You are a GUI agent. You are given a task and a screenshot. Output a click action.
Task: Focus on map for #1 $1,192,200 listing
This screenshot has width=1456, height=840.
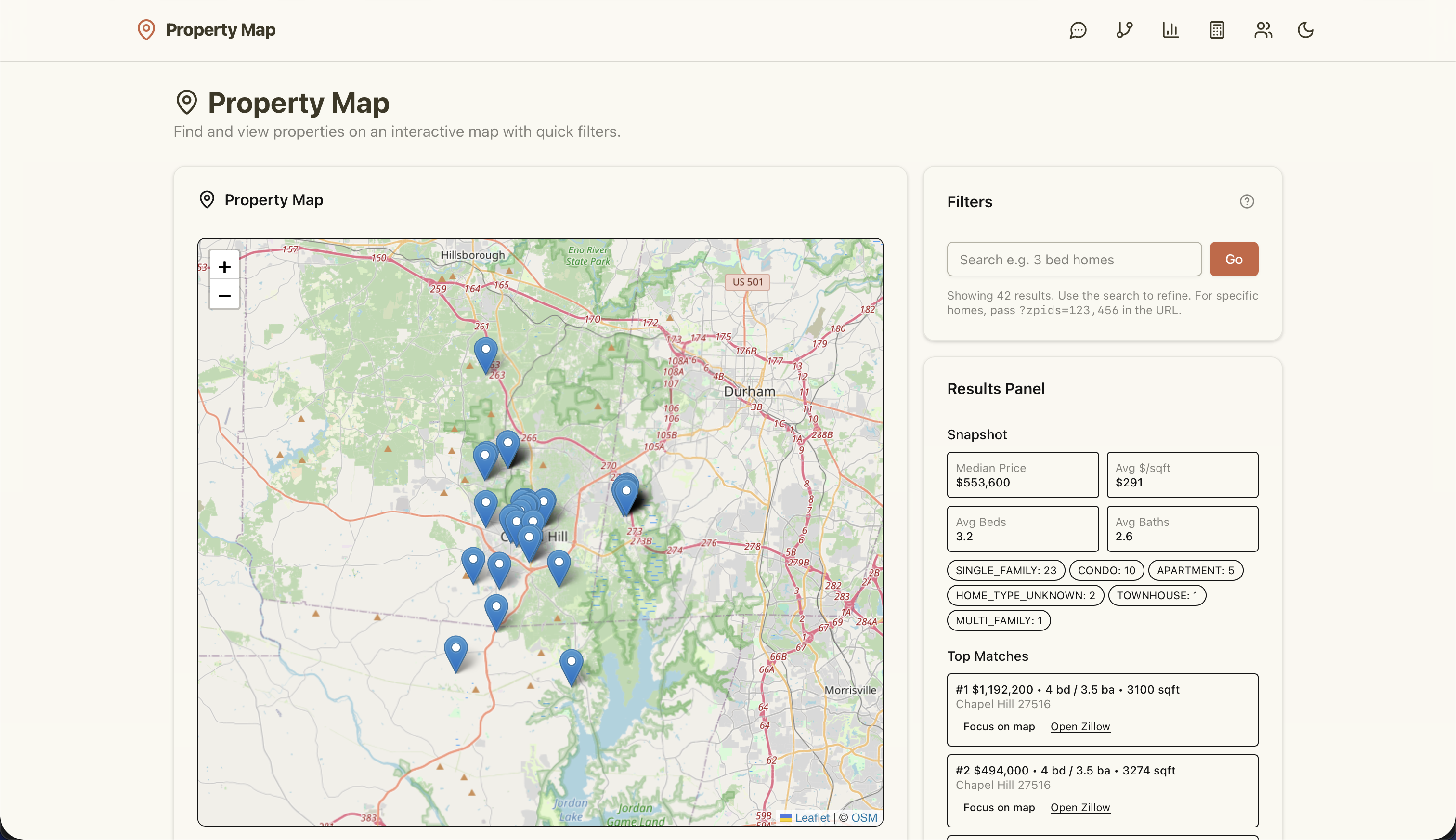click(999, 727)
